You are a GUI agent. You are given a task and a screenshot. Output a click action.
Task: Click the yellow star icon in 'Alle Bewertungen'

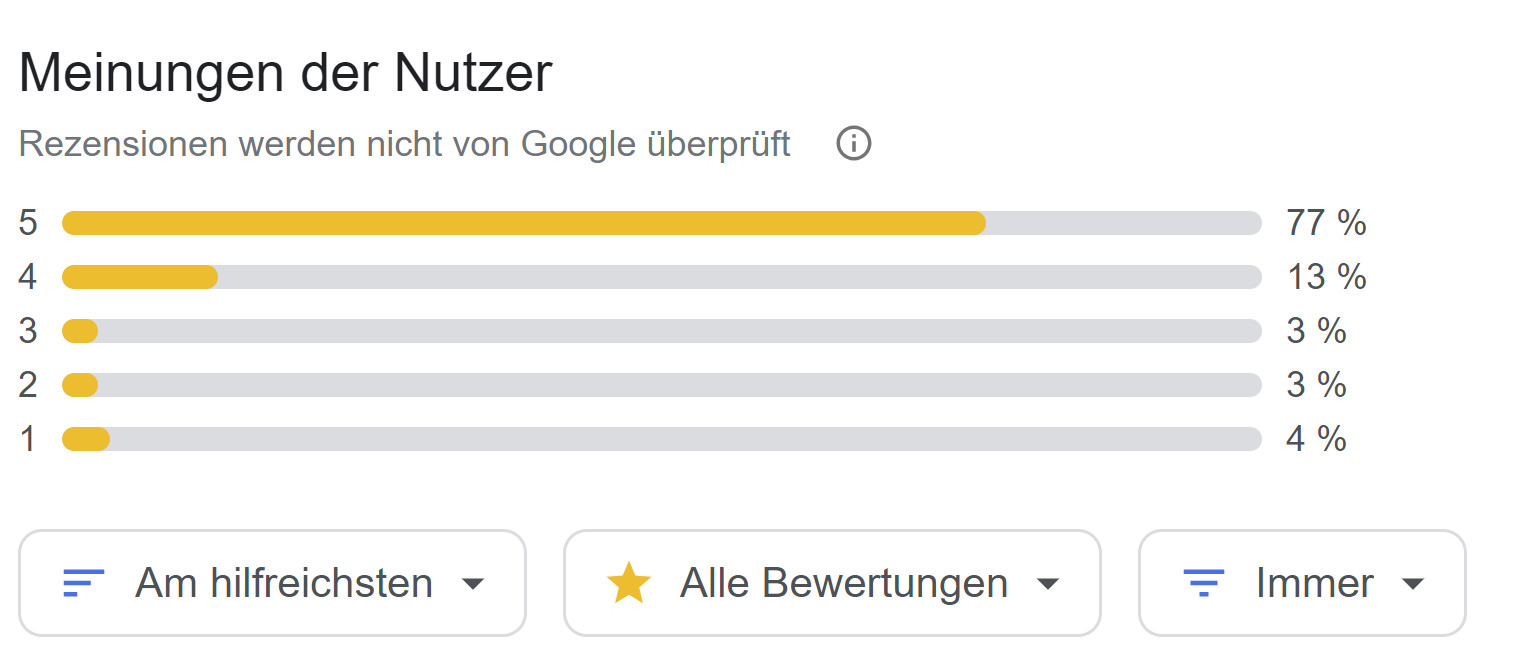click(627, 583)
